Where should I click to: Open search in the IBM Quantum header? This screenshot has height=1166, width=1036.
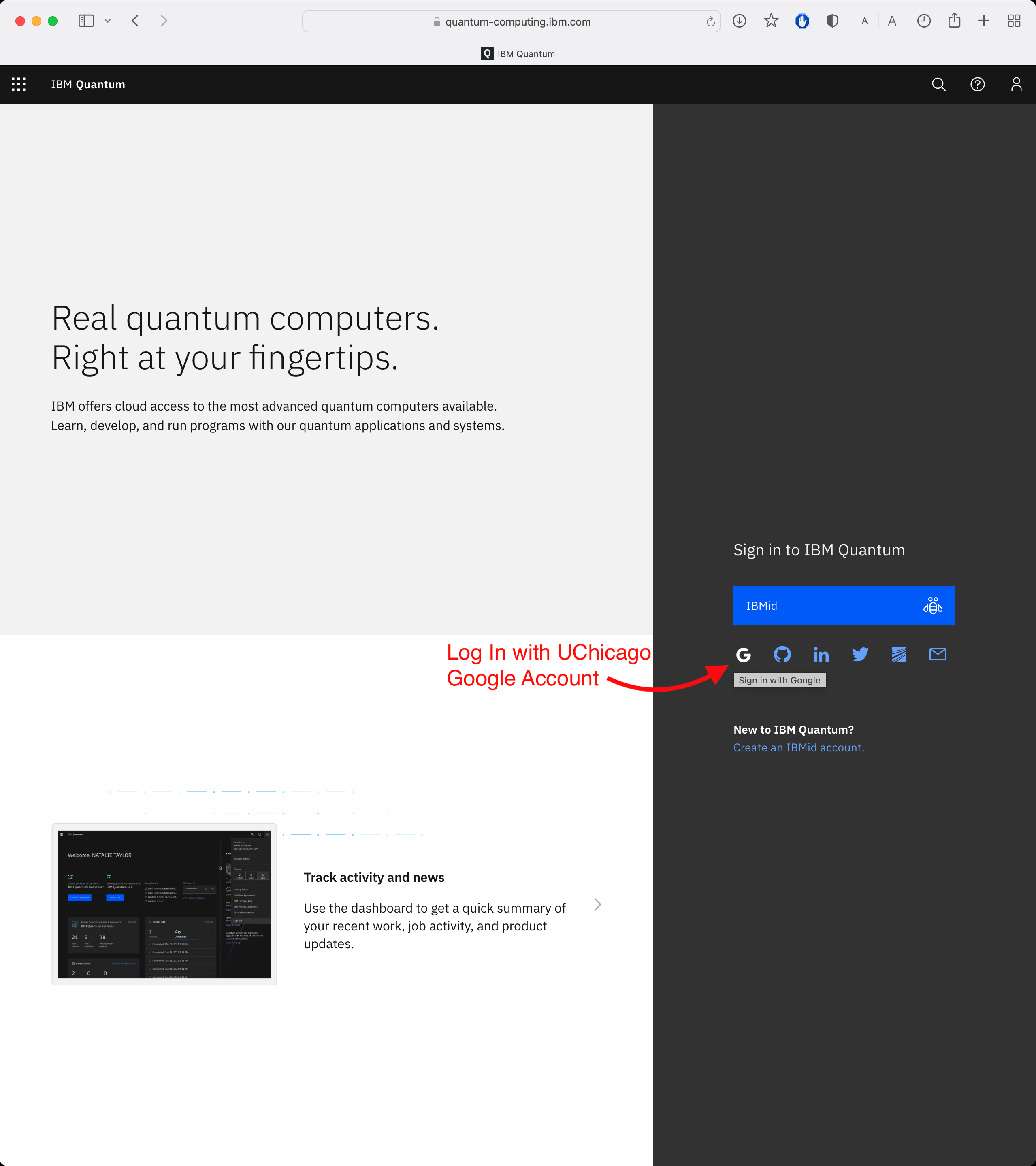pos(938,85)
